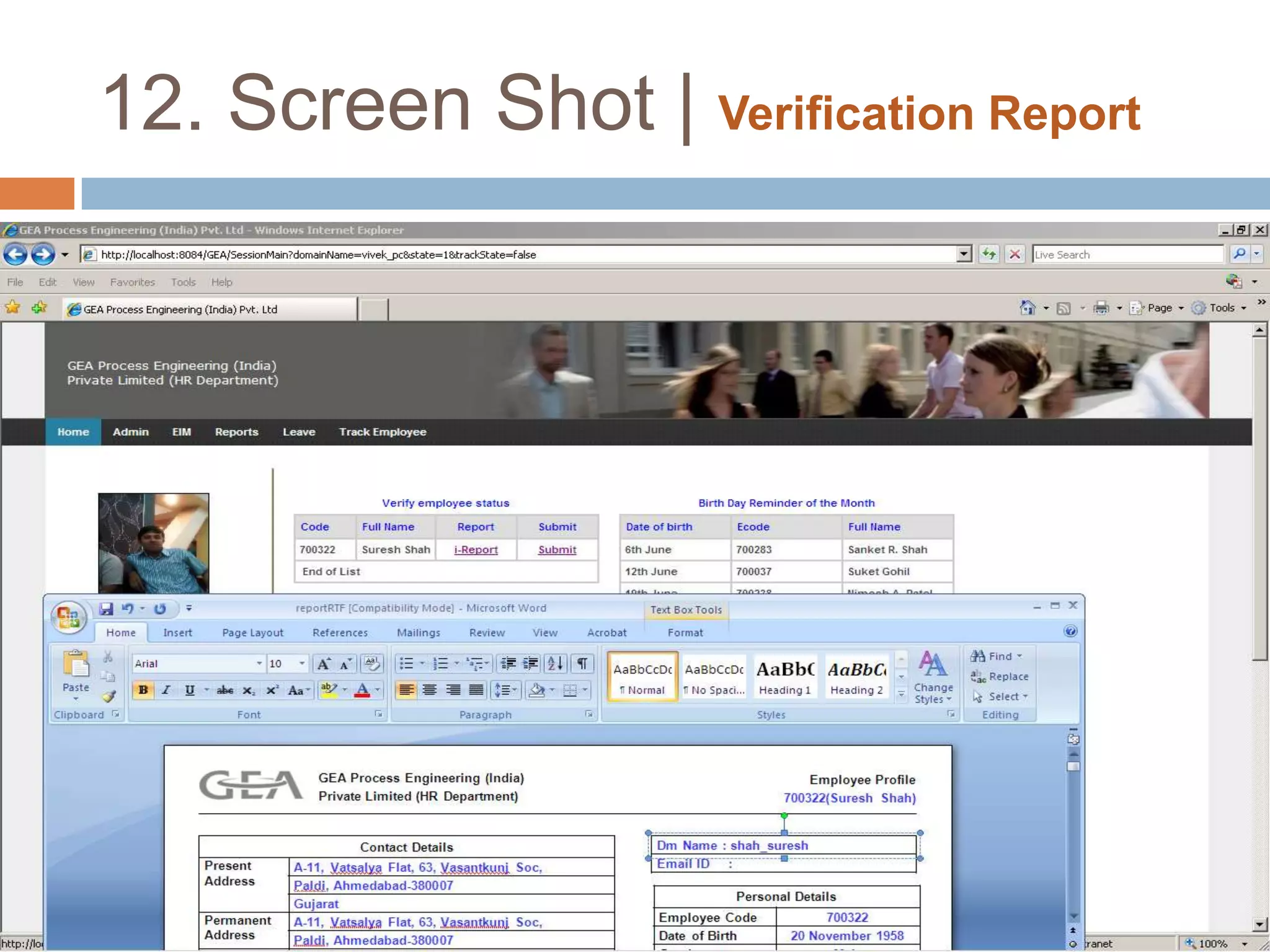
Task: Click the IE Forward navigation button
Action: 42,254
